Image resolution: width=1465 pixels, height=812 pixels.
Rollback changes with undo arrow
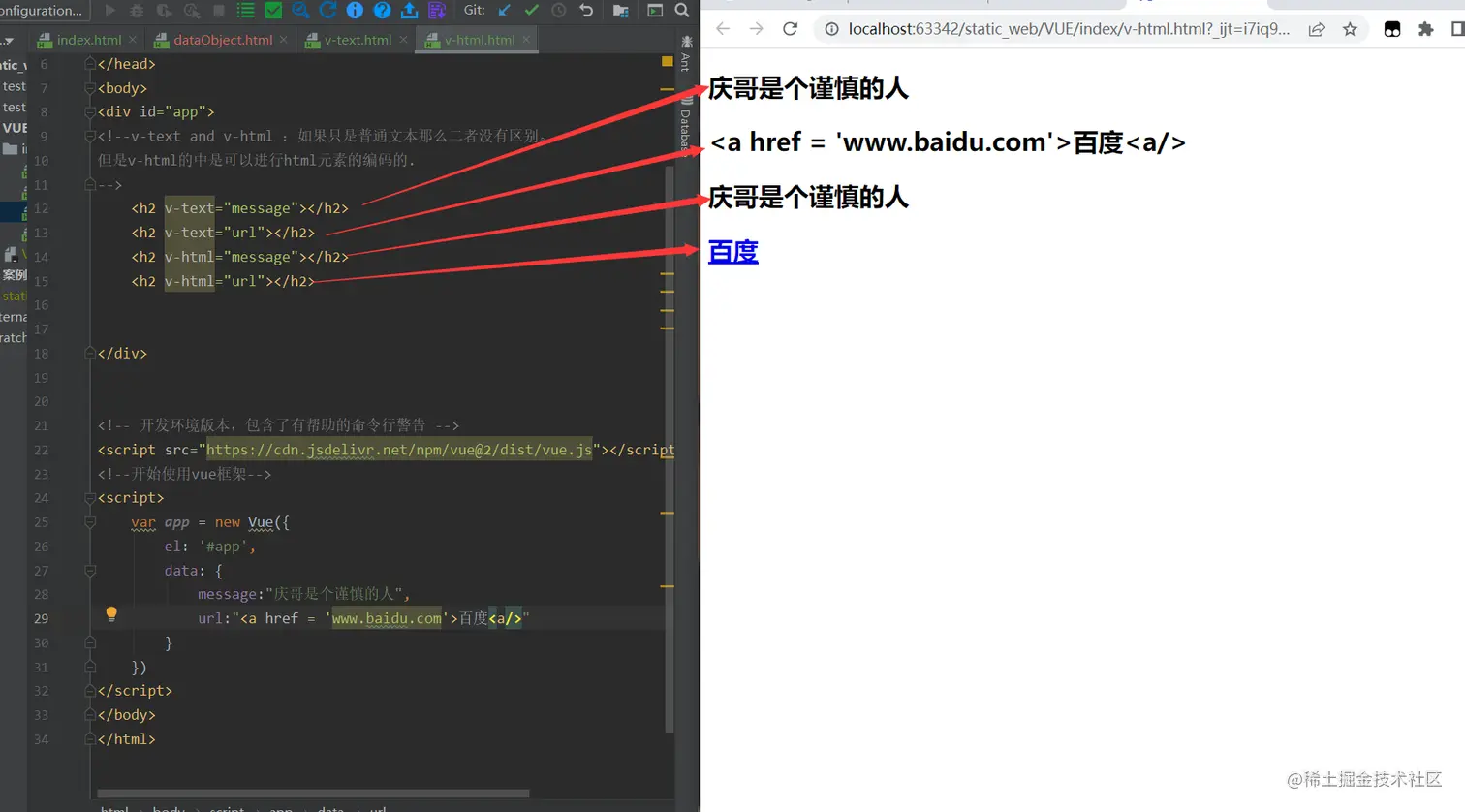pos(586,11)
